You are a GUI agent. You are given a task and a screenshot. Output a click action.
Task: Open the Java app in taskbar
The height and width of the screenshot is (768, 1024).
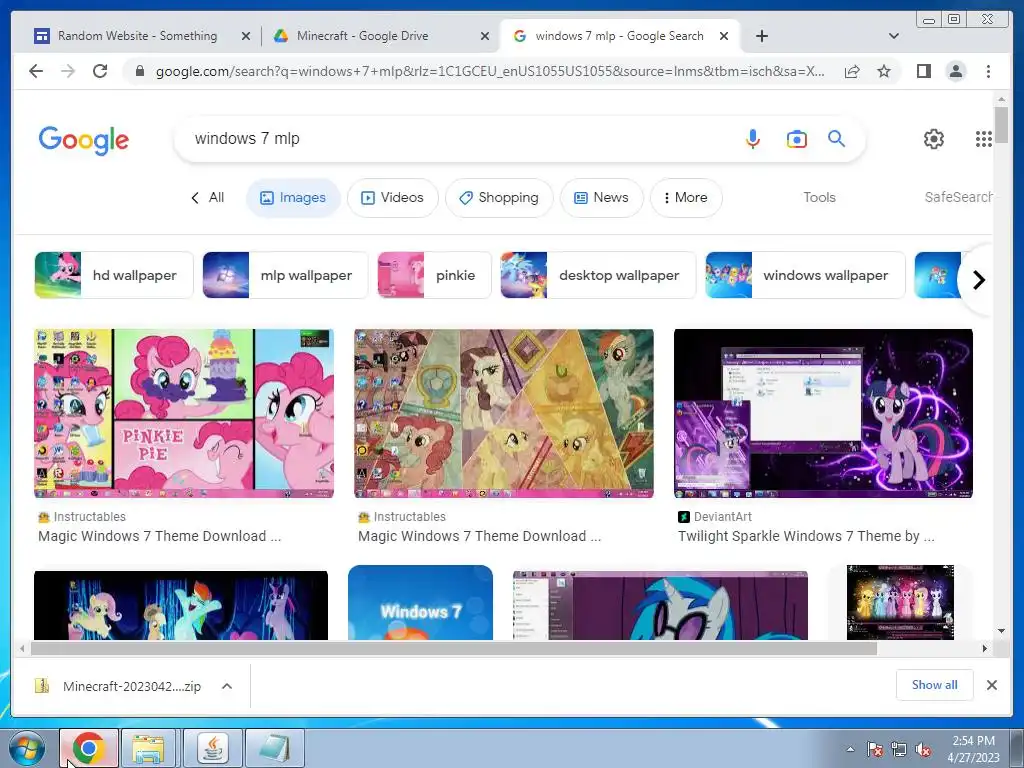click(x=212, y=748)
